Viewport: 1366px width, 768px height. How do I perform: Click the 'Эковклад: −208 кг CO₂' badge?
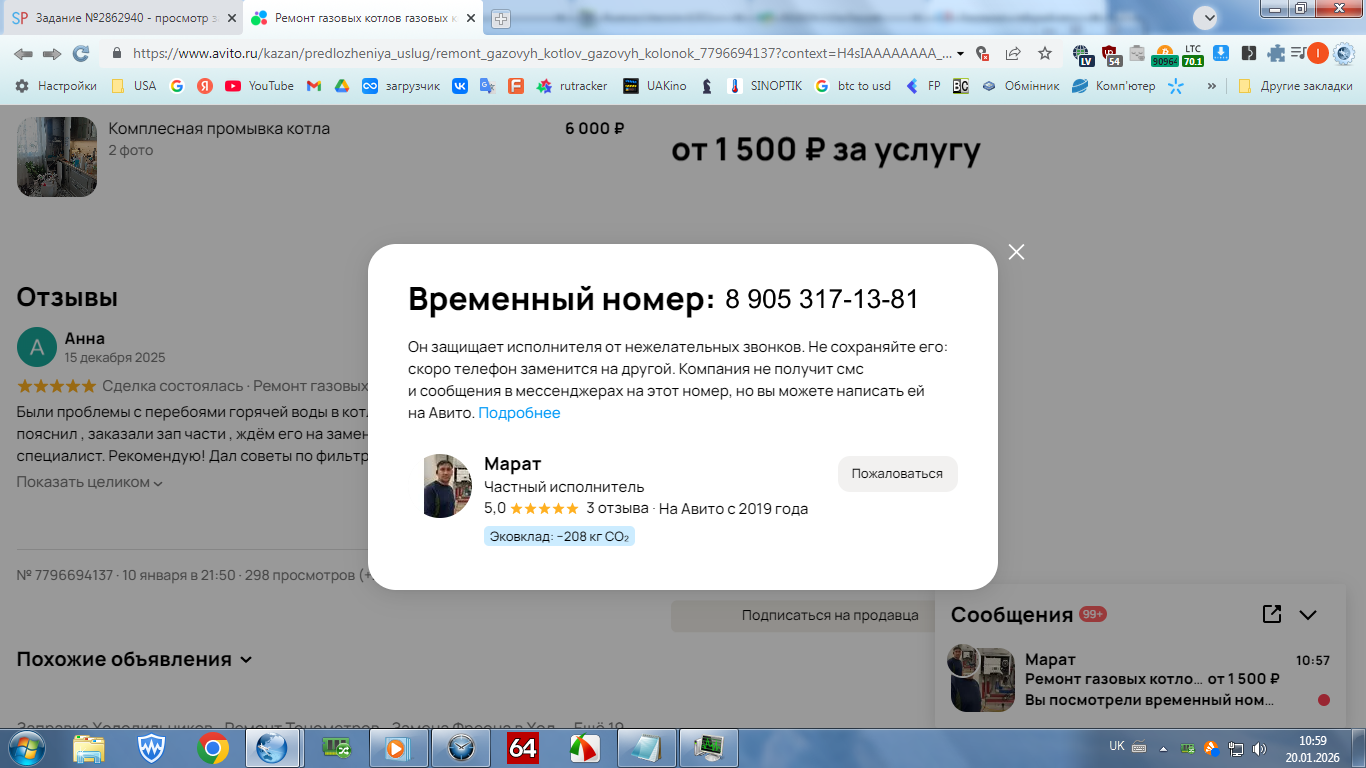pos(559,537)
